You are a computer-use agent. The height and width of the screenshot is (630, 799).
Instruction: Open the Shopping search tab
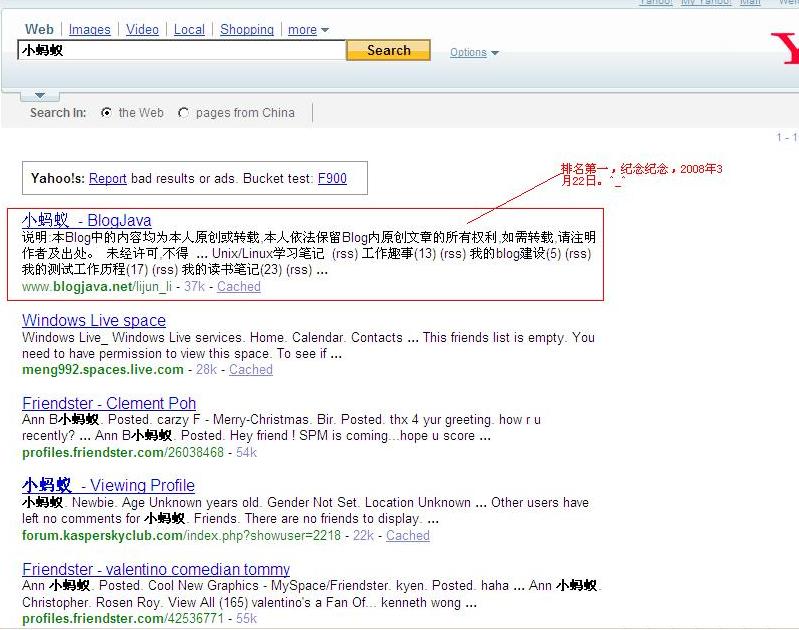pos(247,30)
